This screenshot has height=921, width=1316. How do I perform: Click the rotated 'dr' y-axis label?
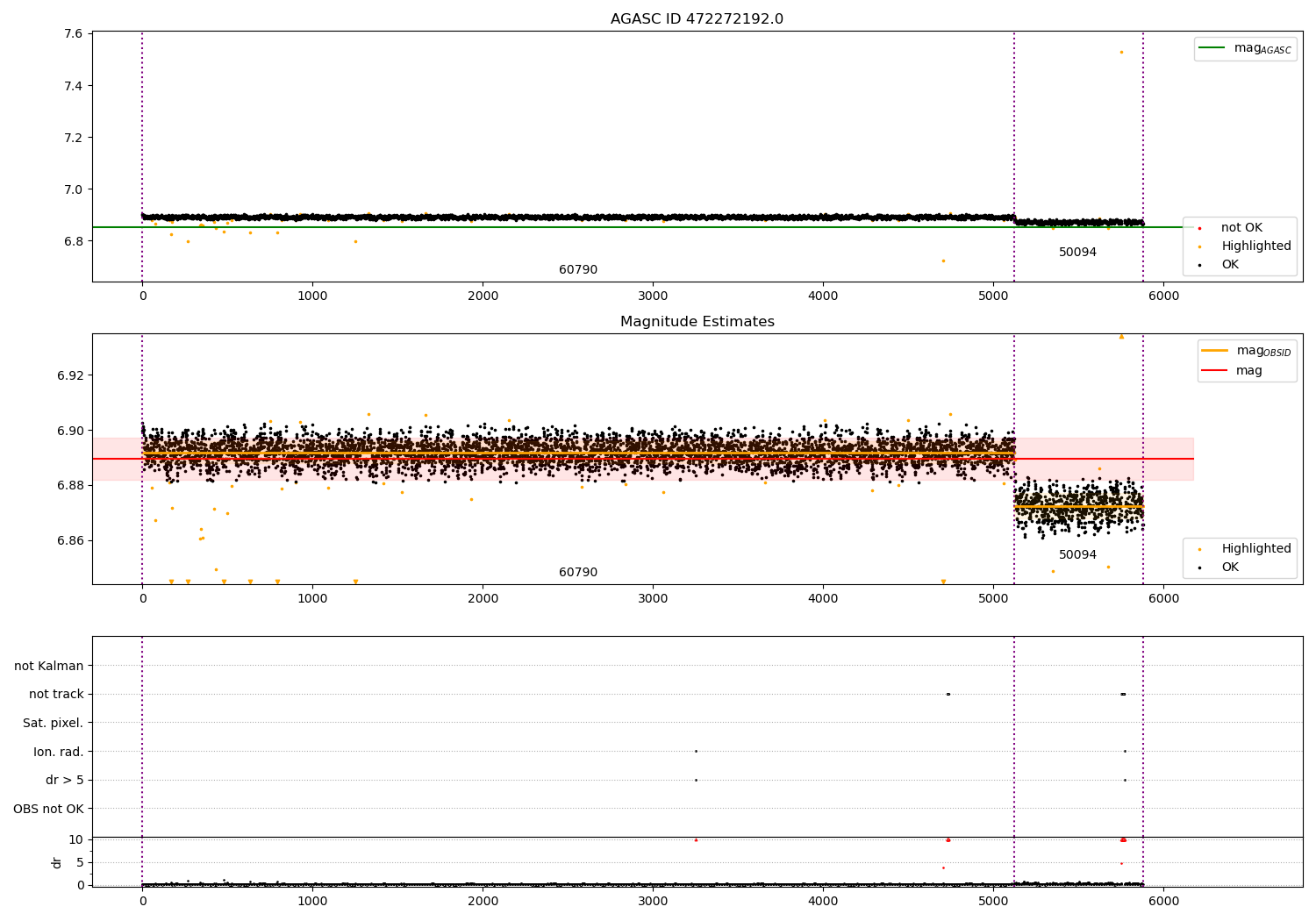click(x=57, y=862)
